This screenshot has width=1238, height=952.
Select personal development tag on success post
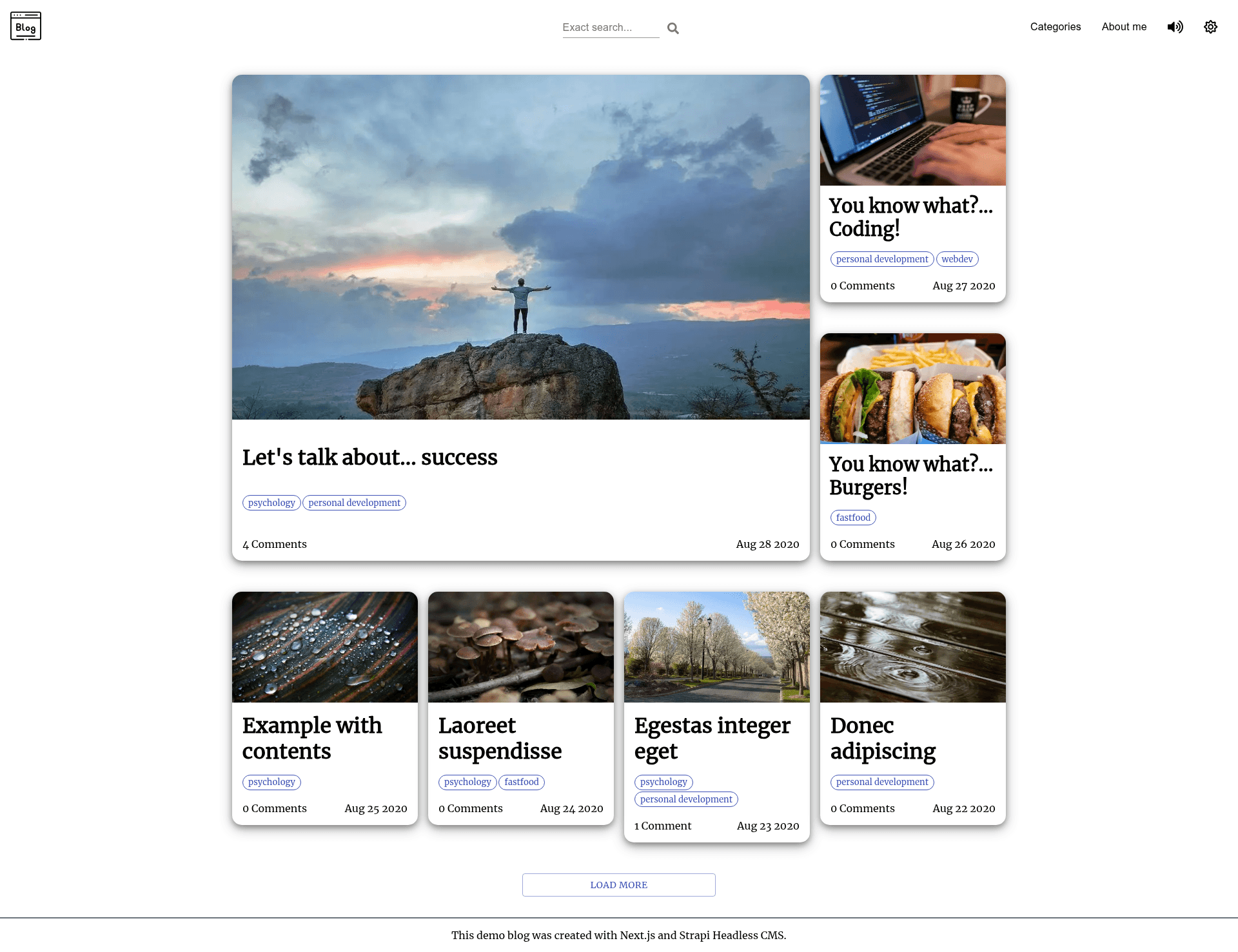354,503
